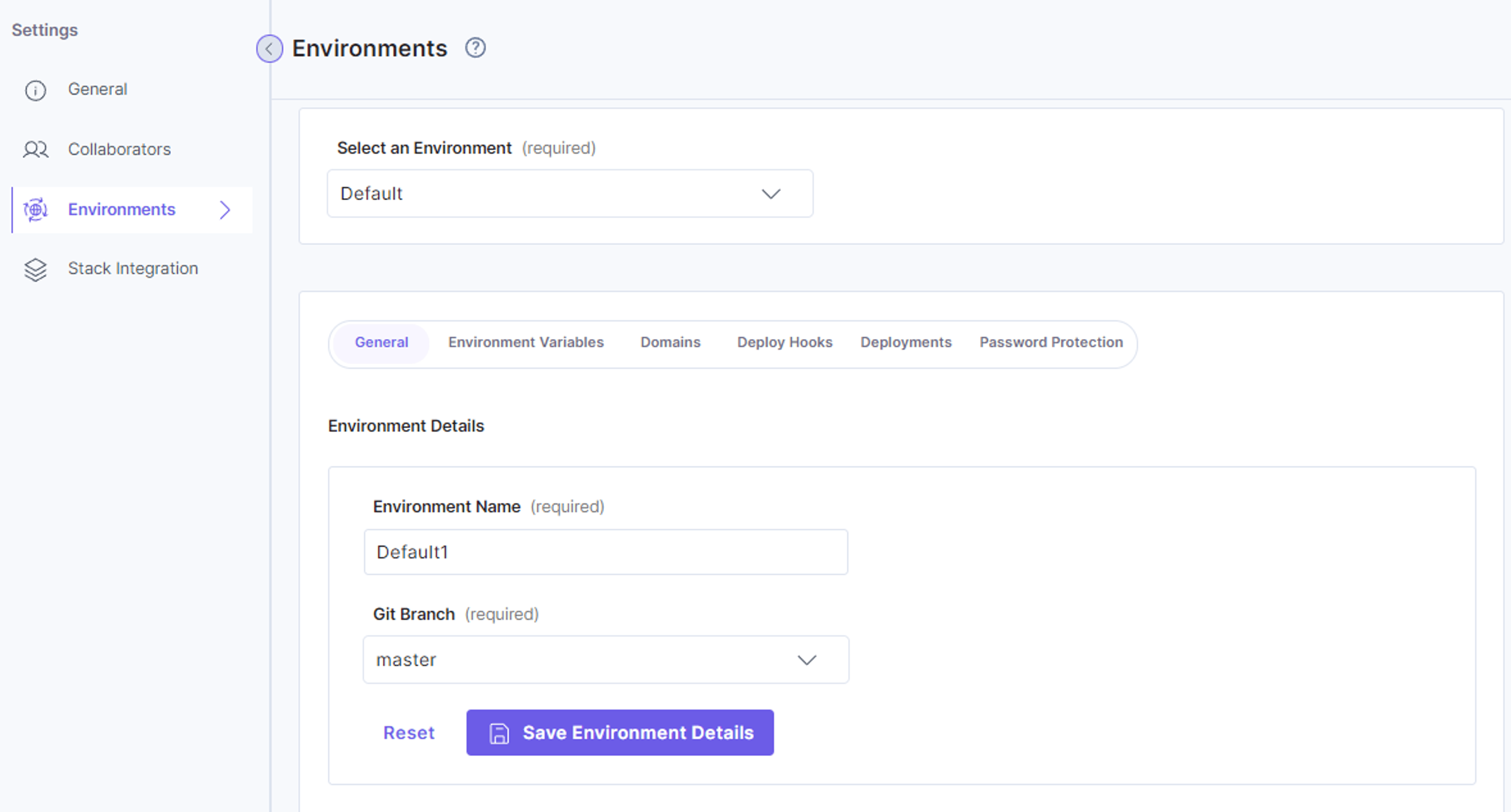Click the Environment Name input field
This screenshot has width=1511, height=812.
[606, 552]
